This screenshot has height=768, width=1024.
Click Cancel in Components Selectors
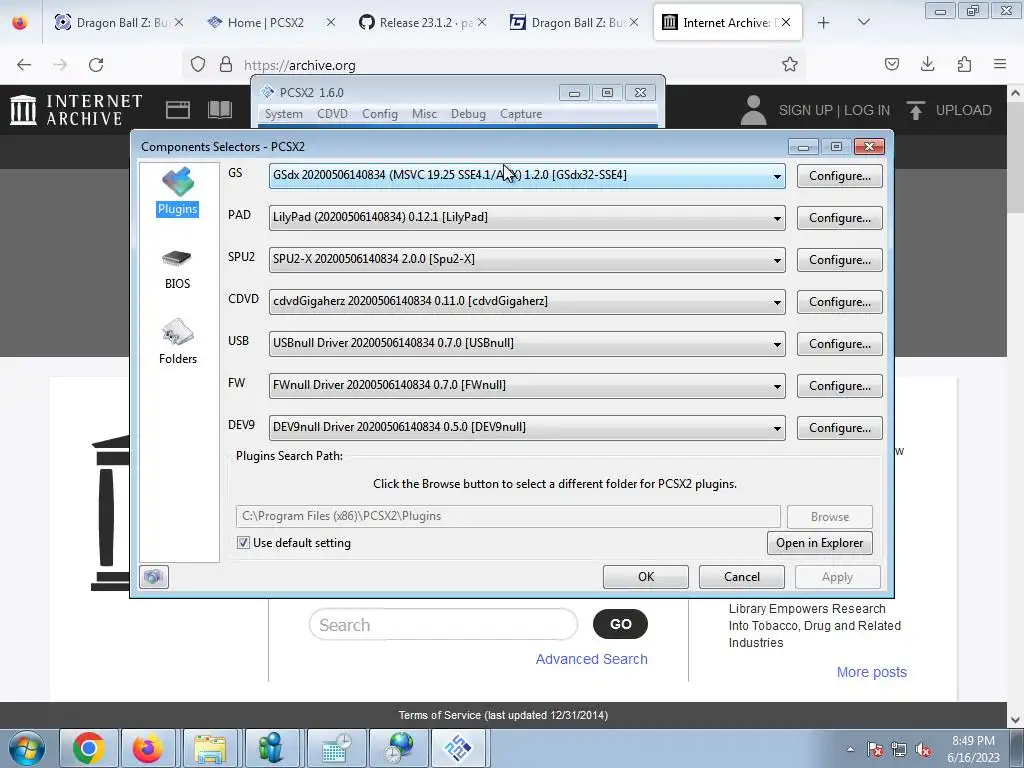[742, 577]
